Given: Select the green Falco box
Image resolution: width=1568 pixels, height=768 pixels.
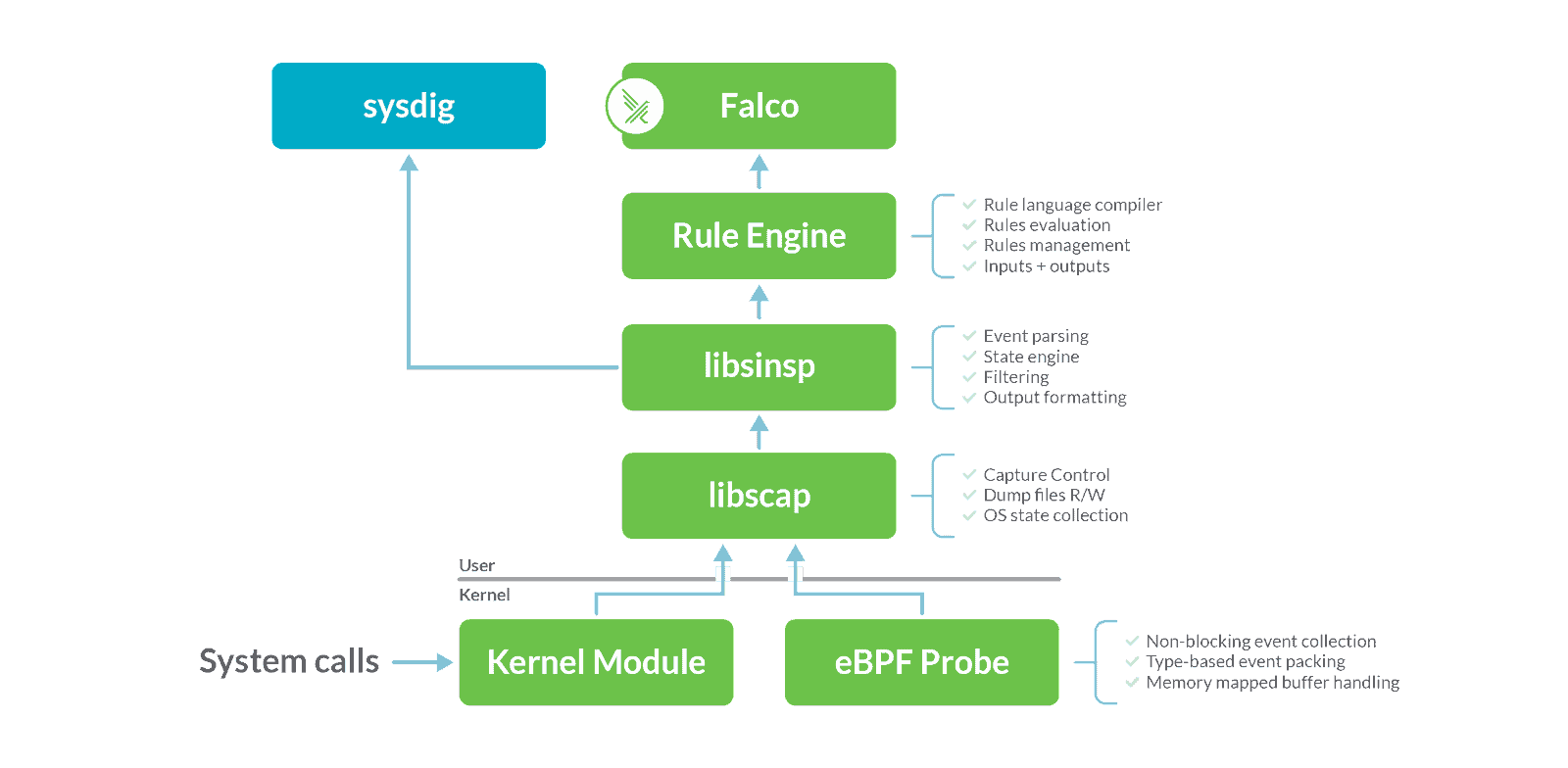Looking at the screenshot, I should coord(759,106).
